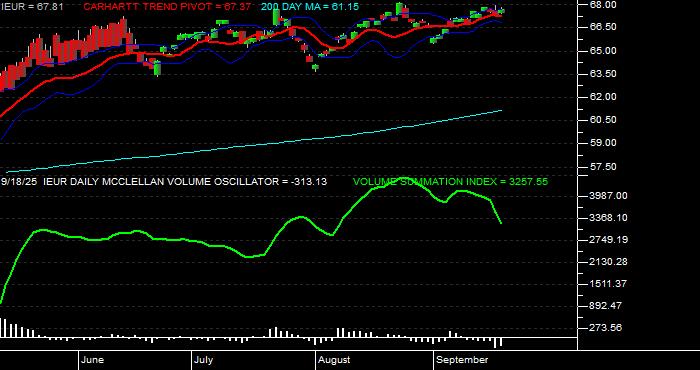Click the IEUR = 67.81 price label
This screenshot has height=370, width=700.
32,7
